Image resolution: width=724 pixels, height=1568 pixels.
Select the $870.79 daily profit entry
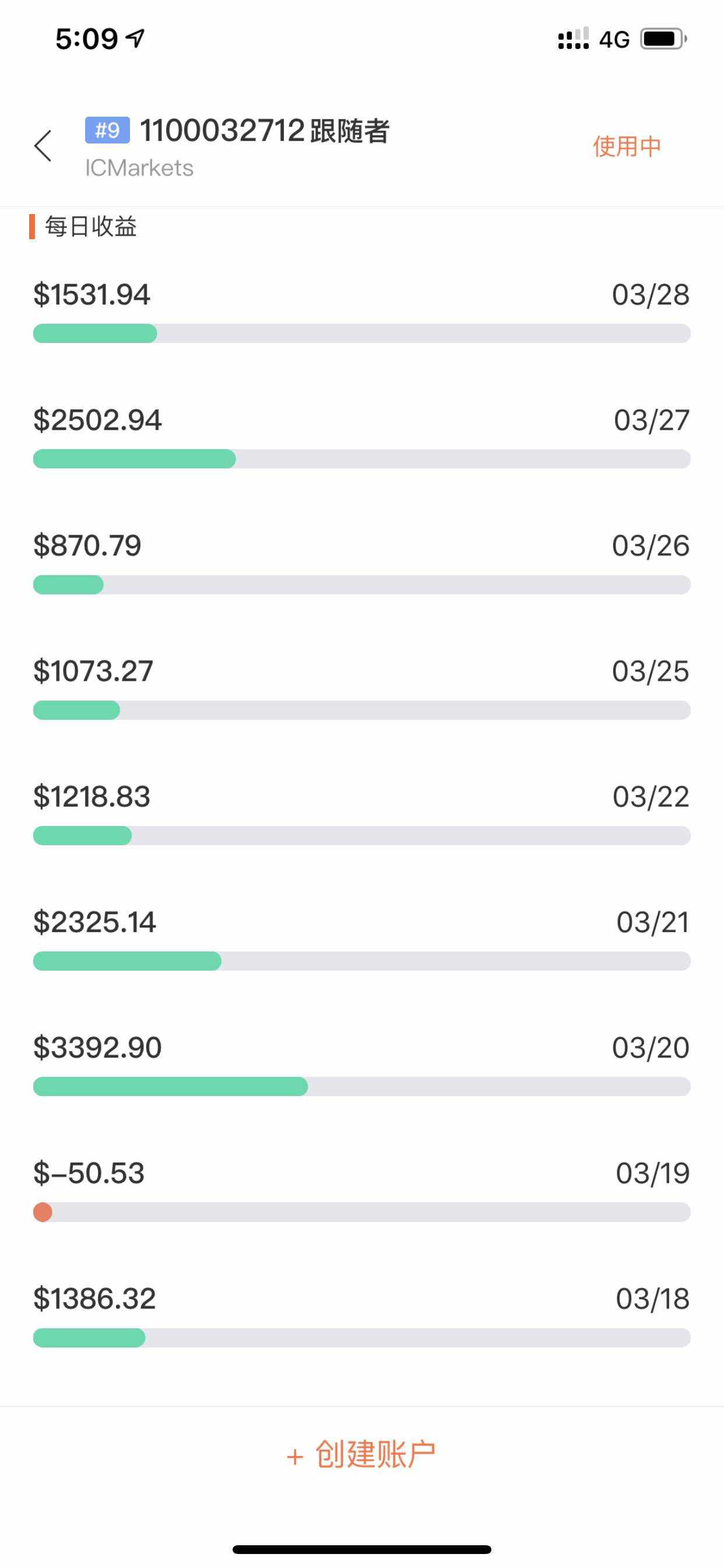pyautogui.click(x=87, y=545)
